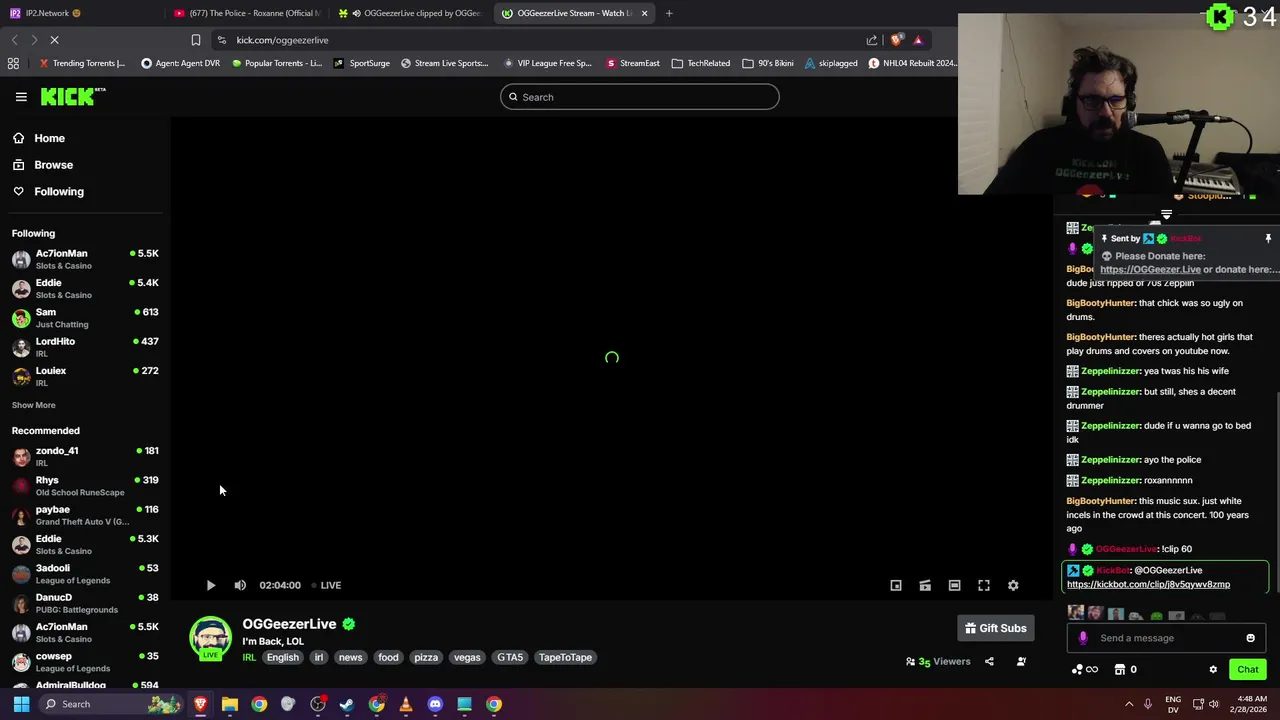Share the OGGeezerLive stream
The height and width of the screenshot is (720, 1280).
click(x=989, y=661)
